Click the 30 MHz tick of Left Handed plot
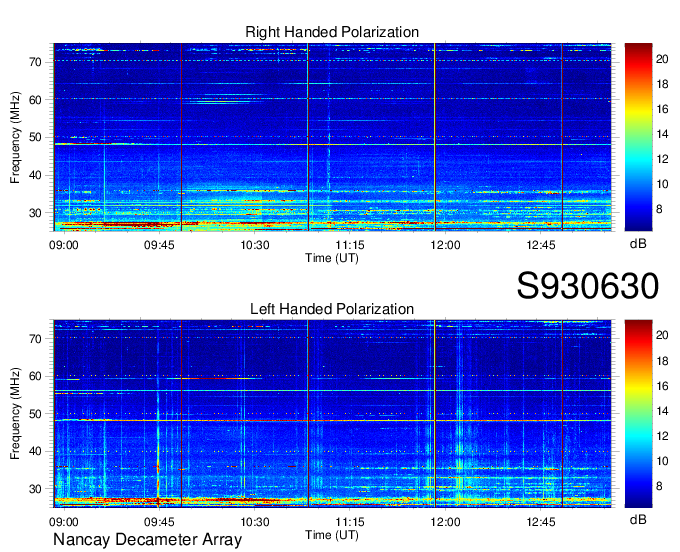Image resolution: width=680 pixels, height=552 pixels. [x=36, y=489]
